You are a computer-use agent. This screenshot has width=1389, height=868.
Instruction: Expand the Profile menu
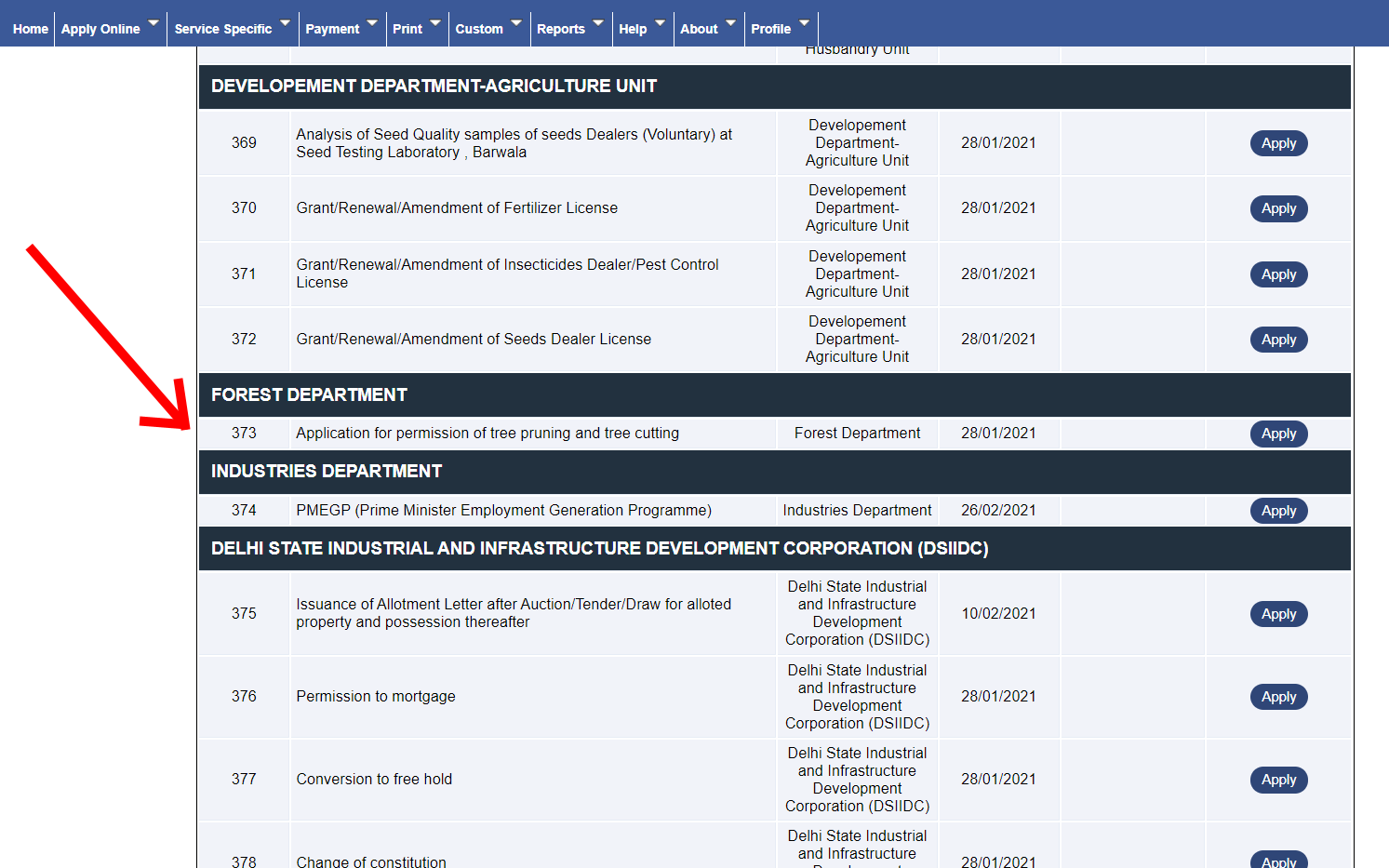pos(780,29)
